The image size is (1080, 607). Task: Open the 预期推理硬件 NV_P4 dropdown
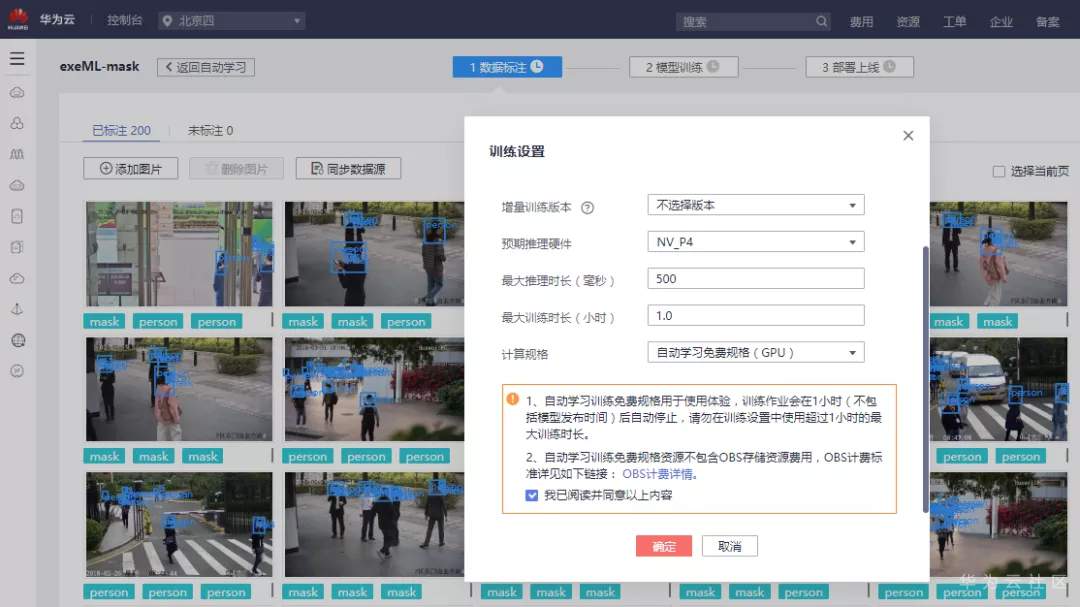pos(756,242)
